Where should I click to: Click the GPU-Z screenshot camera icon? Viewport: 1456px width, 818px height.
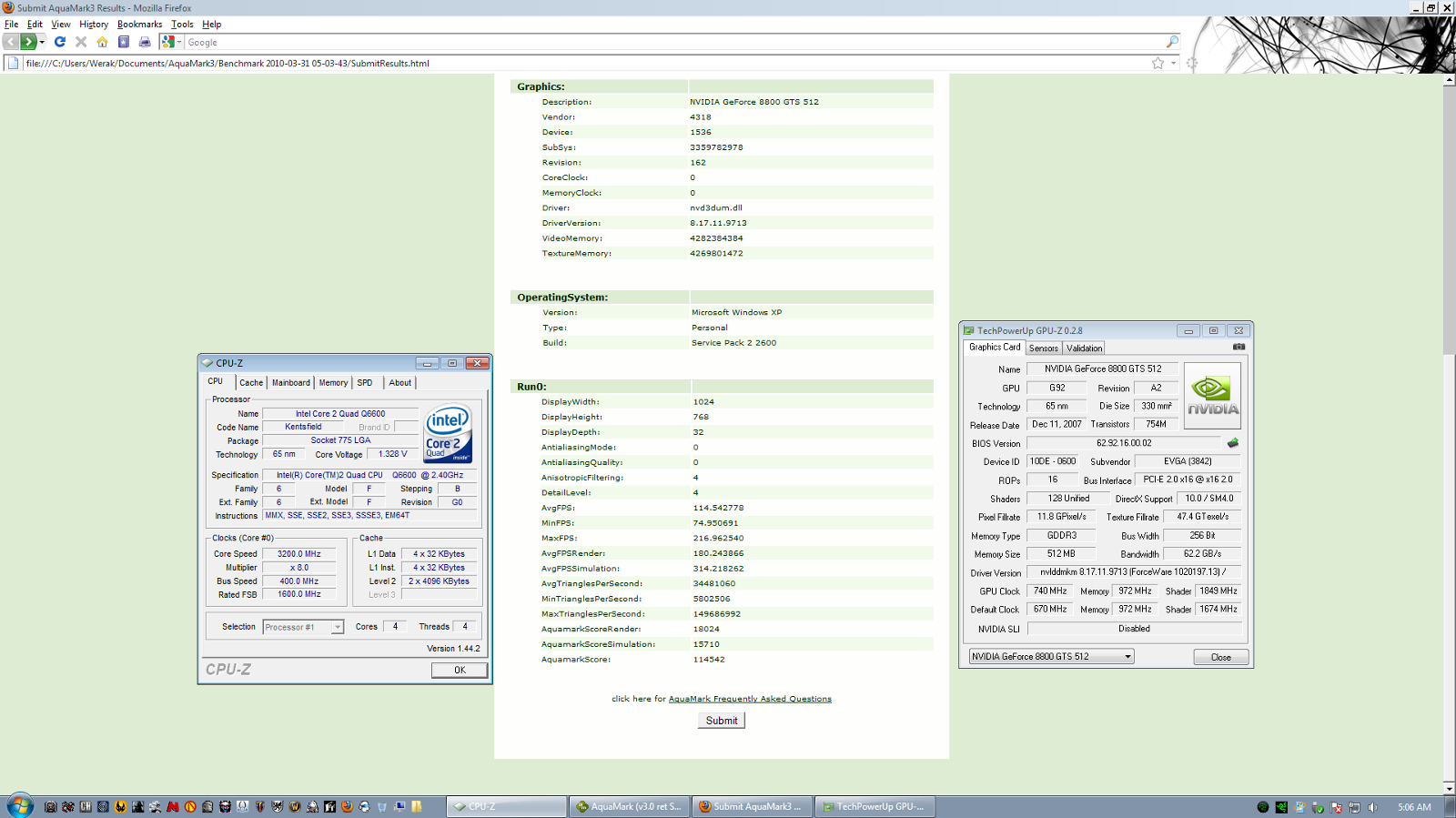(1239, 347)
